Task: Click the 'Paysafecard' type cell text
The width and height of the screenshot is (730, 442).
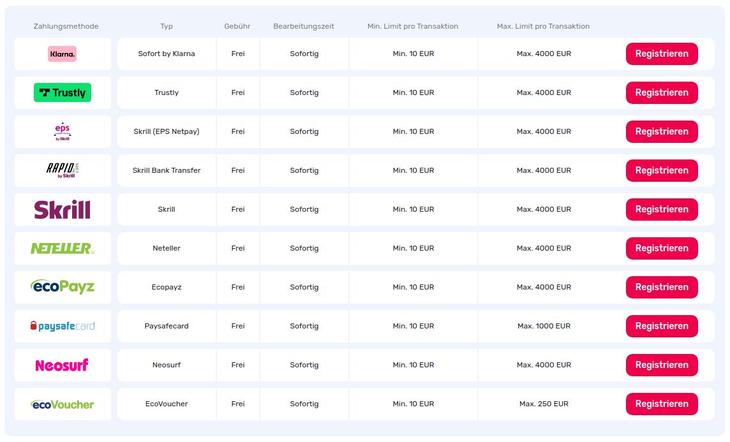Action: tap(167, 326)
